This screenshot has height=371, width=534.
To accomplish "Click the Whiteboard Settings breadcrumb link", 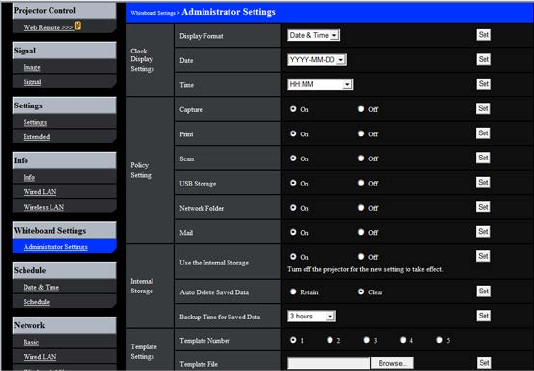I will [x=153, y=13].
